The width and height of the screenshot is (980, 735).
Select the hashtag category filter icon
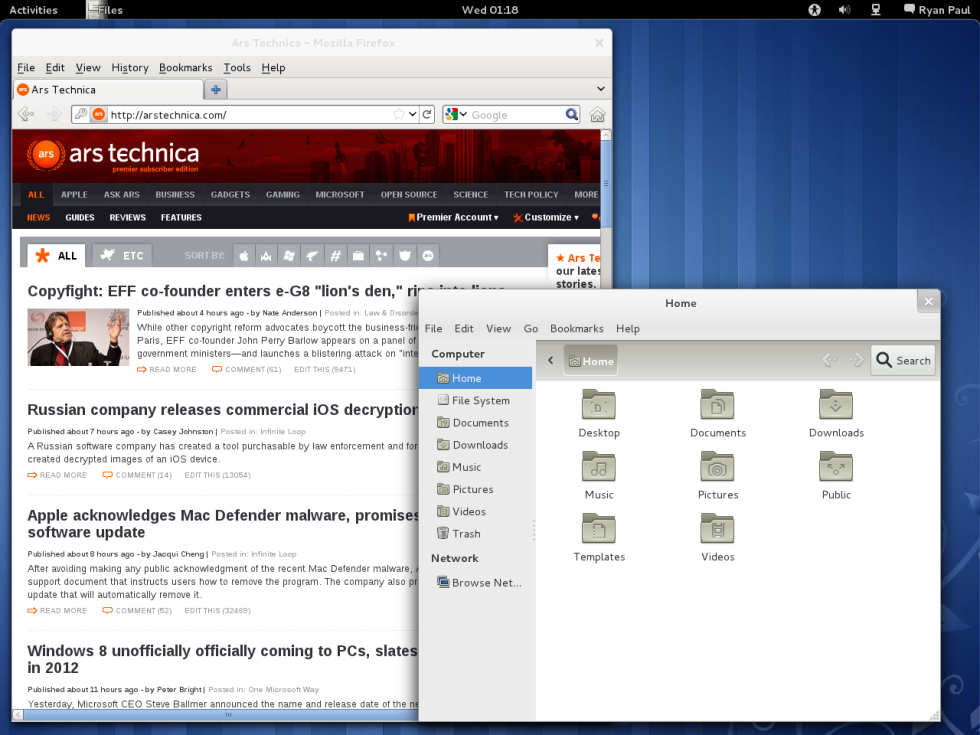[335, 255]
